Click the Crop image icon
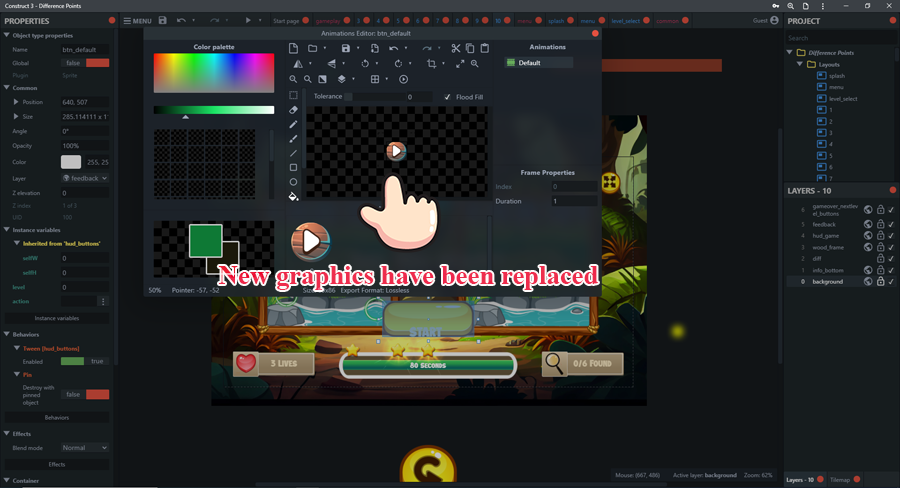The width and height of the screenshot is (900, 488). pos(431,63)
